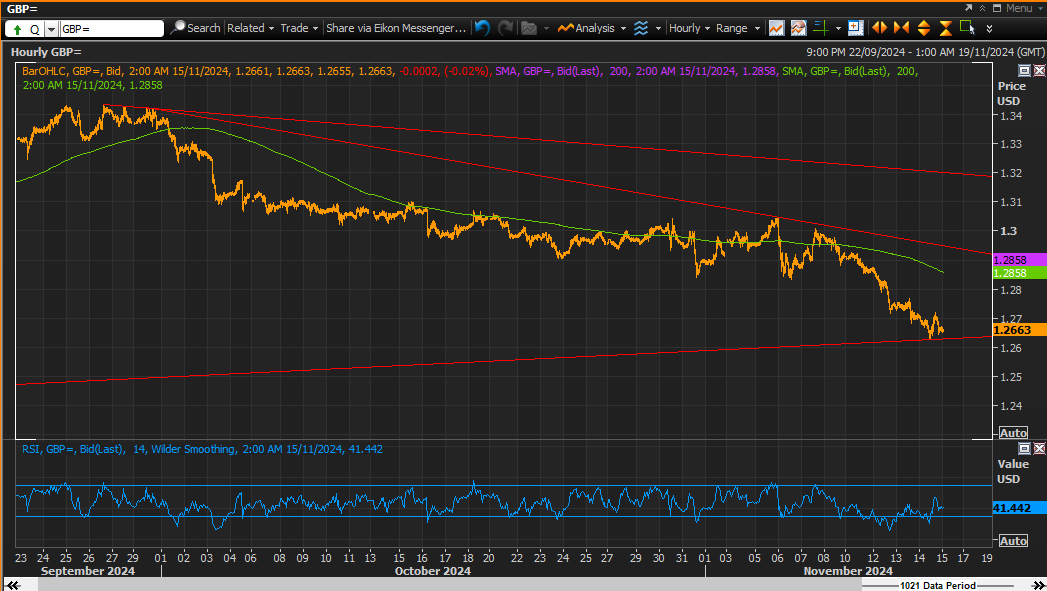Click the compress vertically arrows icon
This screenshot has height=591, width=1047.
pyautogui.click(x=946, y=28)
